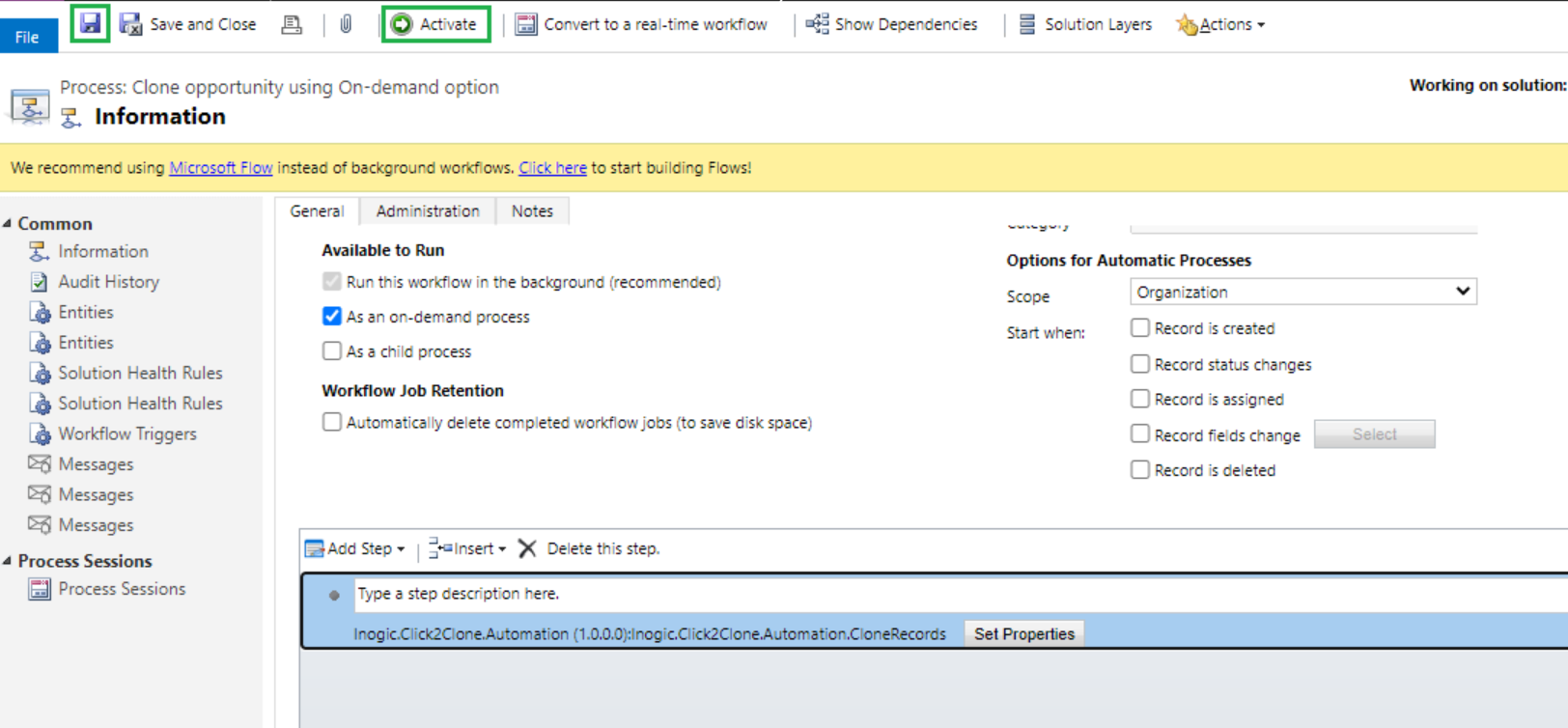Click the large process icon beside the title

(29, 105)
